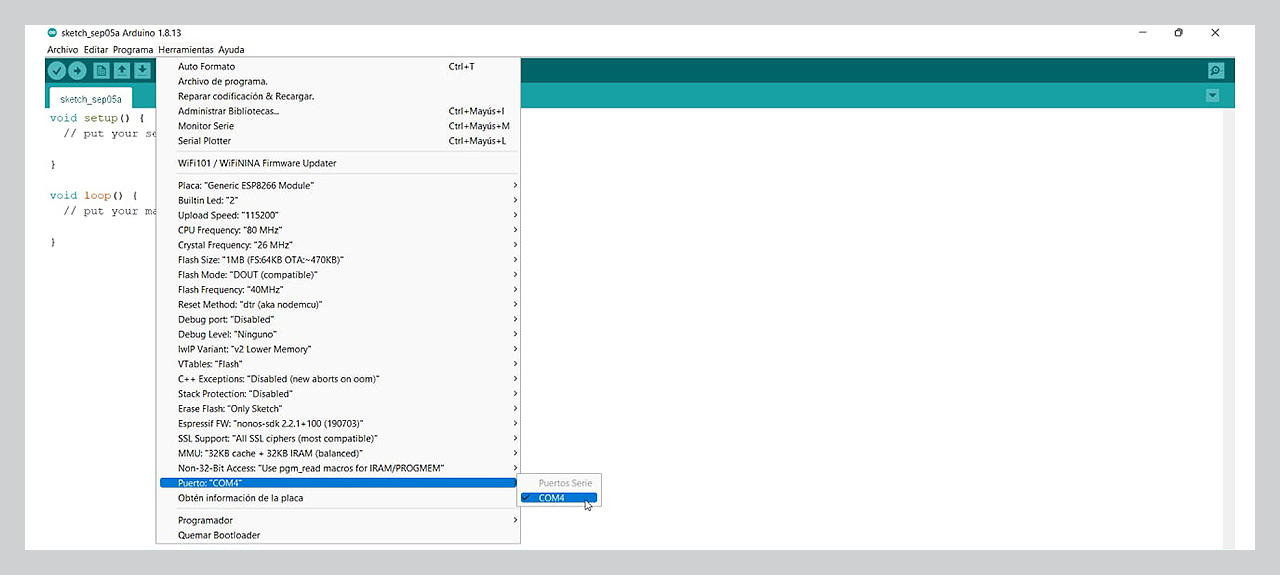Viewport: 1280px width, 575px height.
Task: Expand Stack Protection Disabled submenu
Action: click(x=338, y=394)
